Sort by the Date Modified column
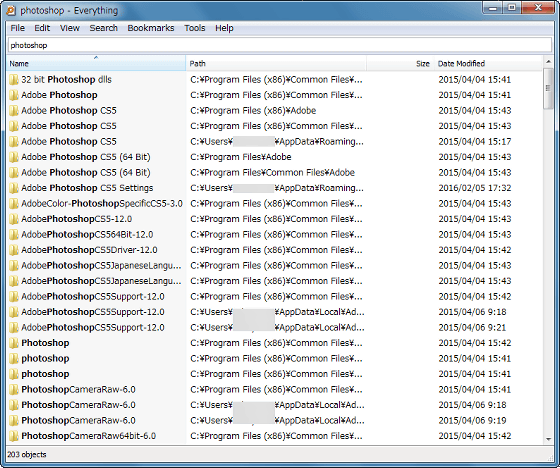 point(488,64)
